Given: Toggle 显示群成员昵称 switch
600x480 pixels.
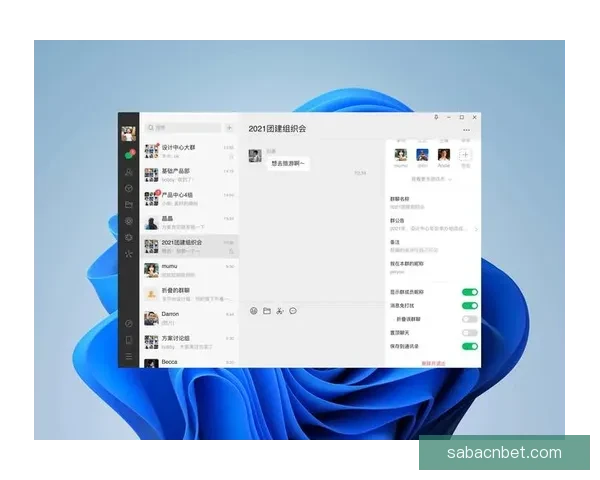Looking at the screenshot, I should pyautogui.click(x=469, y=292).
